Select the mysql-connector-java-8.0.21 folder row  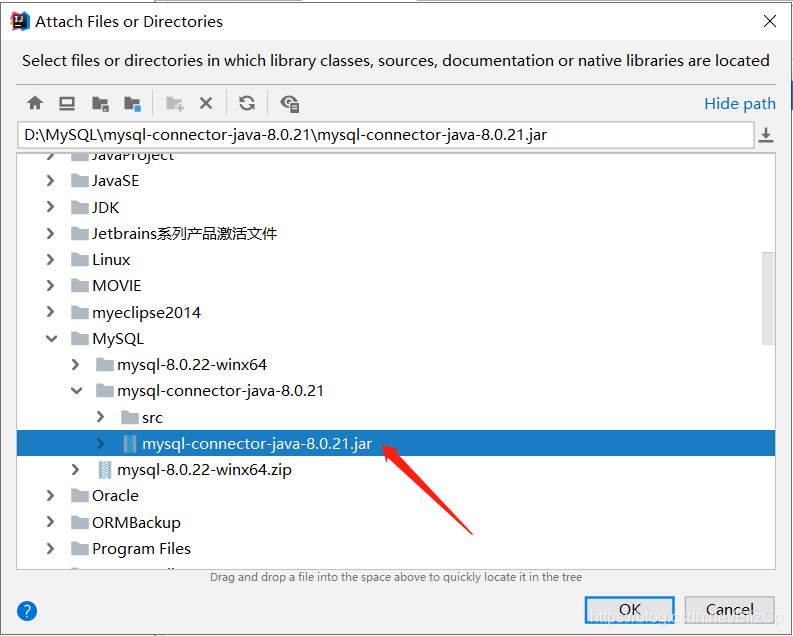396,391
